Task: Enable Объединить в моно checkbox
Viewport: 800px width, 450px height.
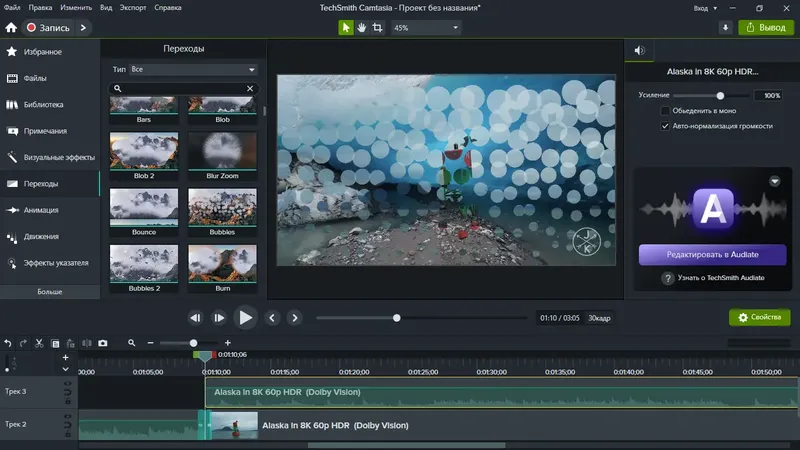Action: click(665, 111)
